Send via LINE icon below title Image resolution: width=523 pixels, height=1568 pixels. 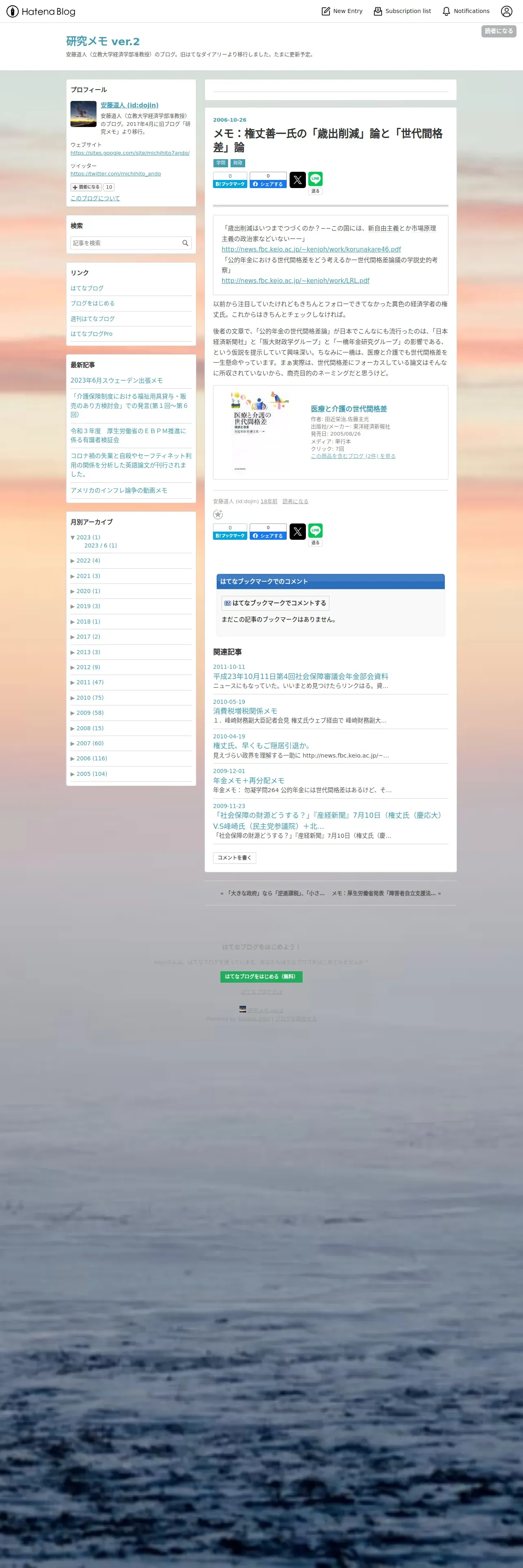pos(315,179)
